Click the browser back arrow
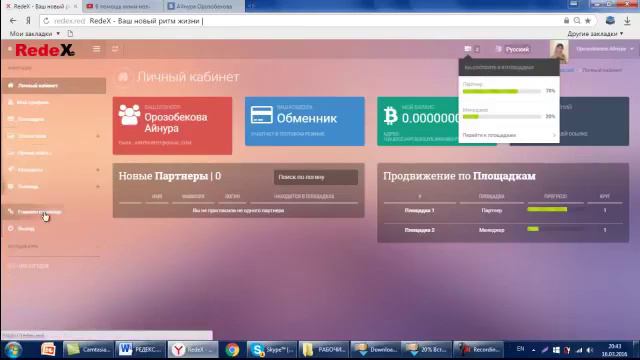The image size is (640, 360). 13,20
